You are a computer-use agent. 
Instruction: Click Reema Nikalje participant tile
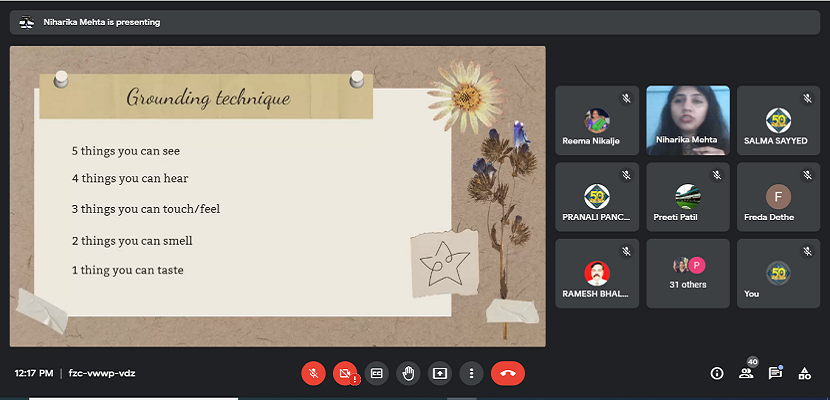pyautogui.click(x=597, y=121)
